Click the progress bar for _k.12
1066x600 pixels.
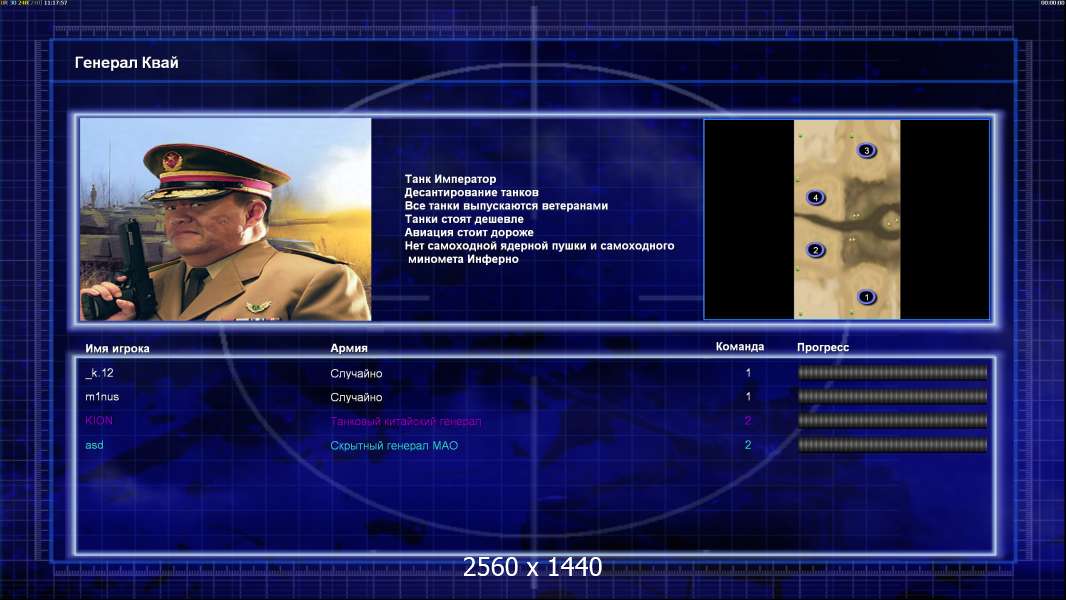pos(892,372)
